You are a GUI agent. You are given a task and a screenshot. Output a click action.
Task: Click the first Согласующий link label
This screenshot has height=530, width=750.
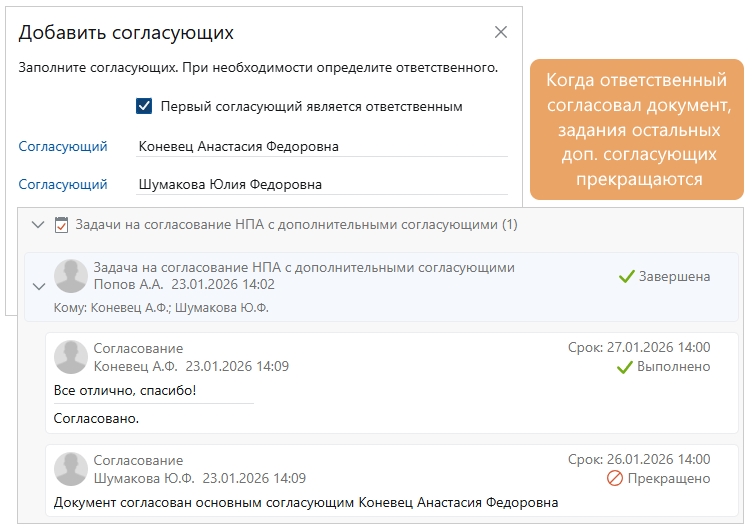63,146
